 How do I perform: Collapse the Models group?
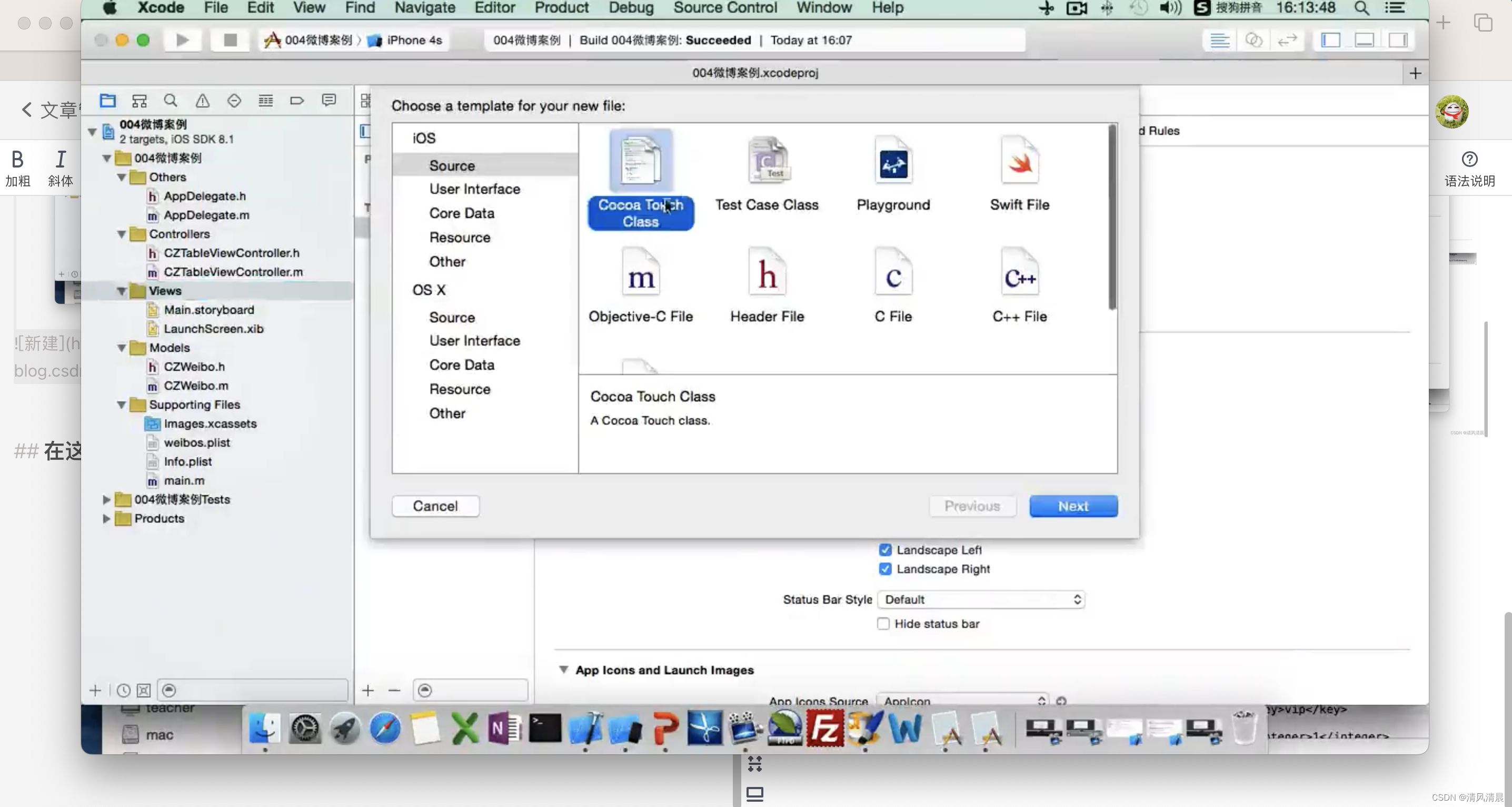(122, 348)
